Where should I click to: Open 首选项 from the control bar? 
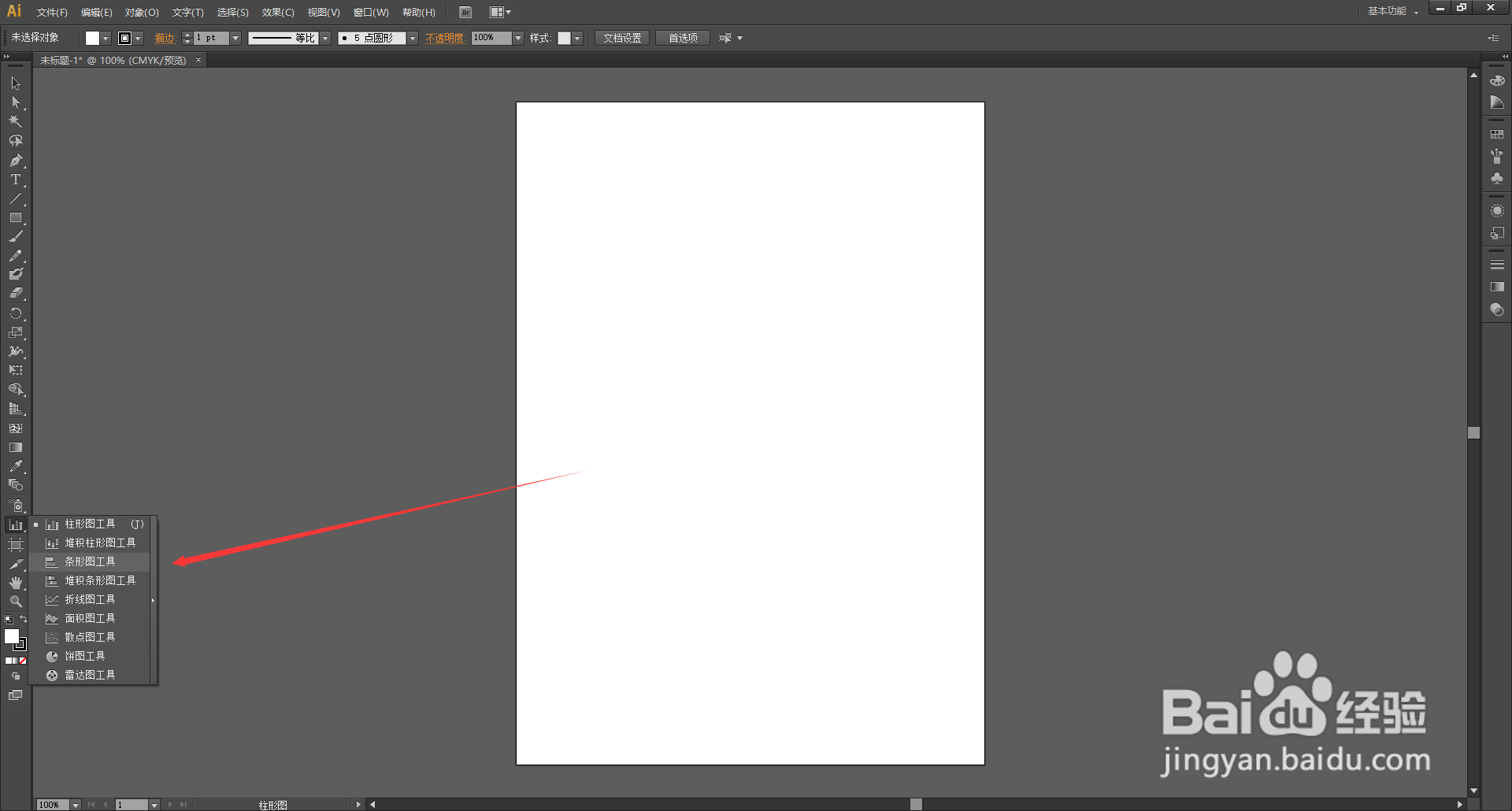pyautogui.click(x=682, y=37)
